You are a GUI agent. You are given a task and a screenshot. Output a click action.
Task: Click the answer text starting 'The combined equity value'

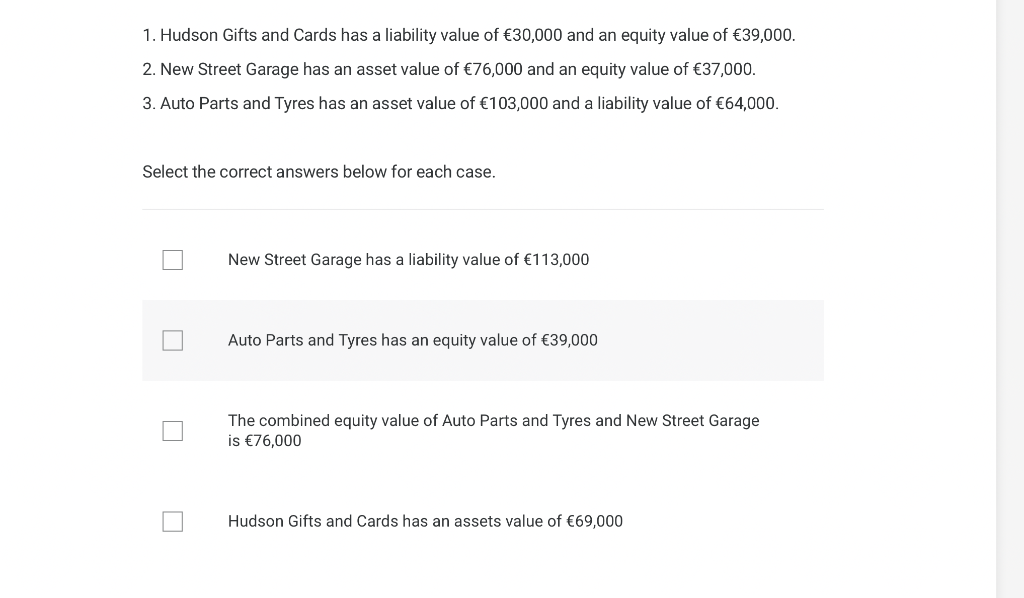click(493, 421)
